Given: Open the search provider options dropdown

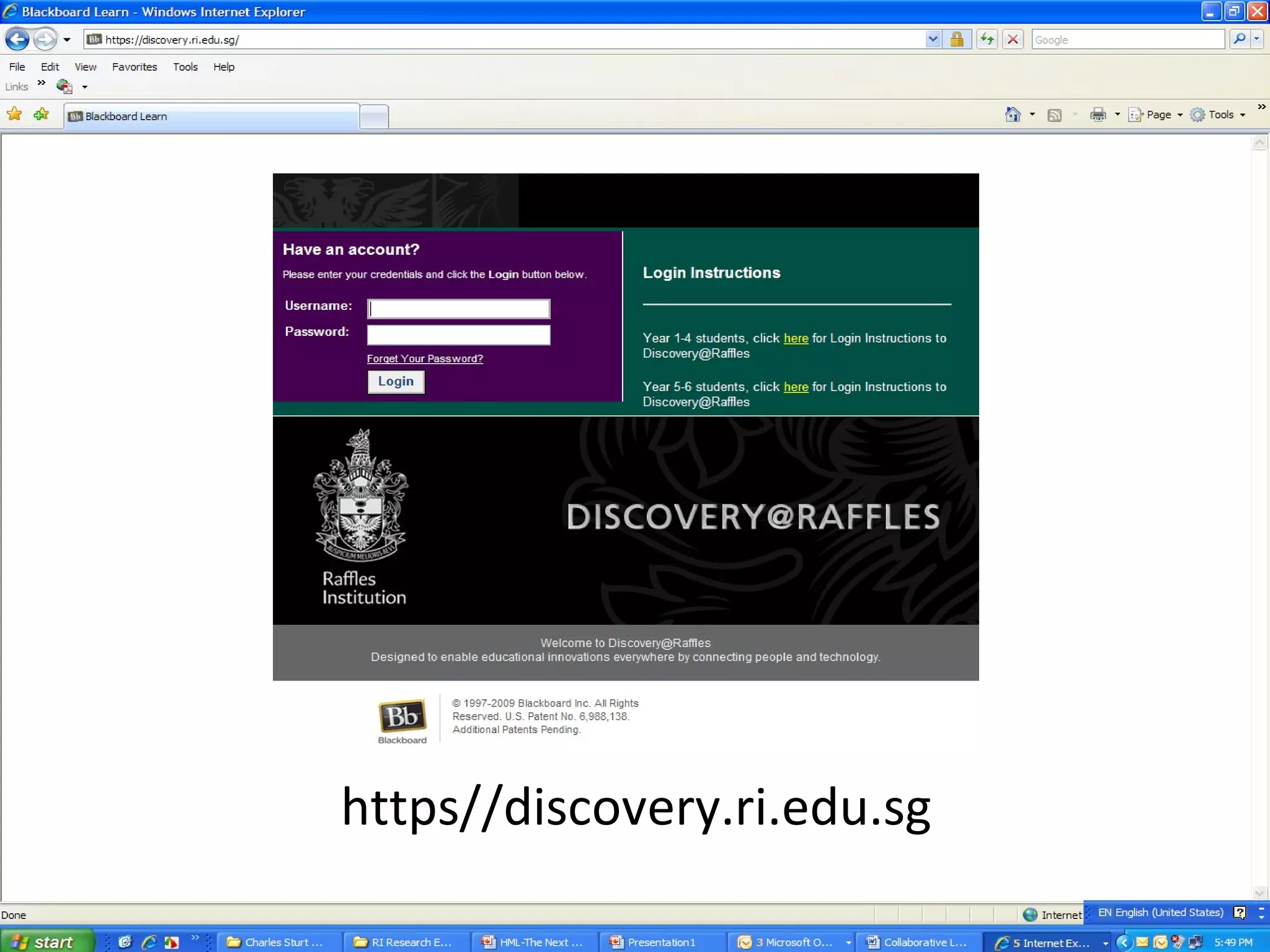Looking at the screenshot, I should pyautogui.click(x=1257, y=40).
